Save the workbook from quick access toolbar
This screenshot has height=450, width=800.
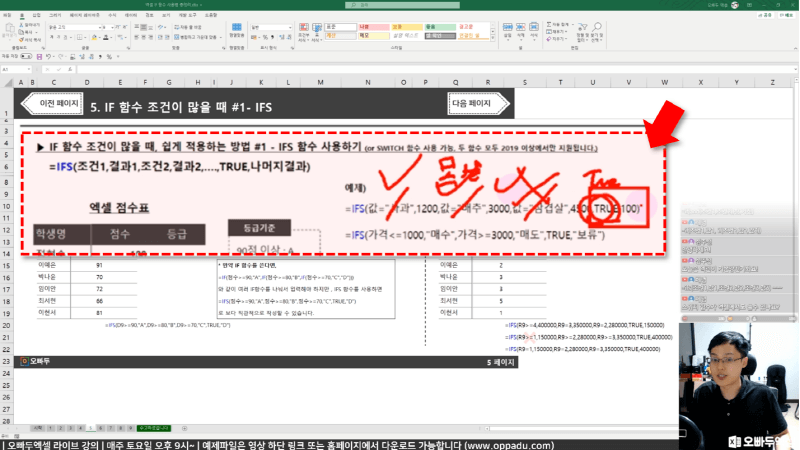pyautogui.click(x=39, y=57)
